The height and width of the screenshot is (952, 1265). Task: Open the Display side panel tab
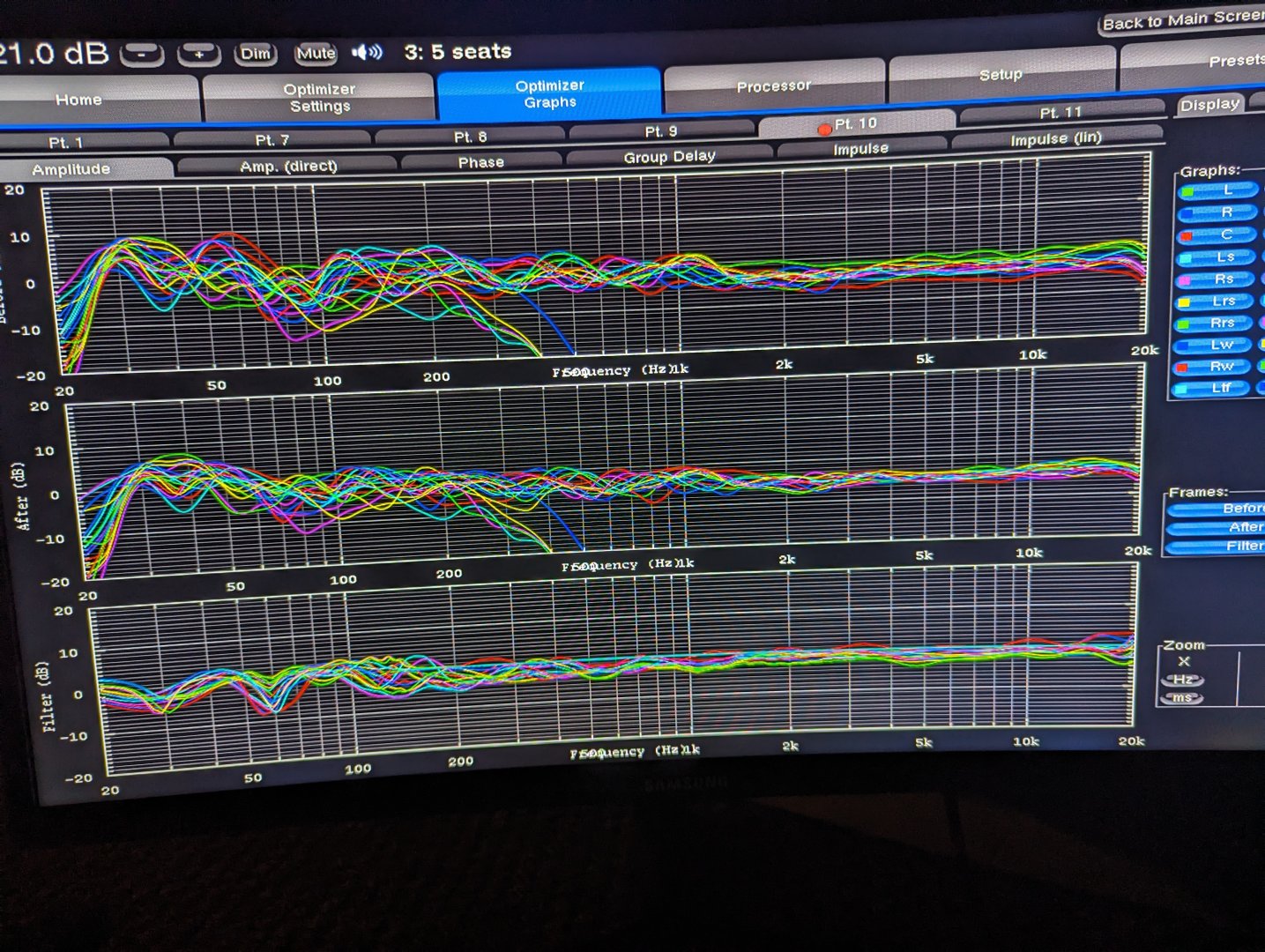pos(1209,105)
